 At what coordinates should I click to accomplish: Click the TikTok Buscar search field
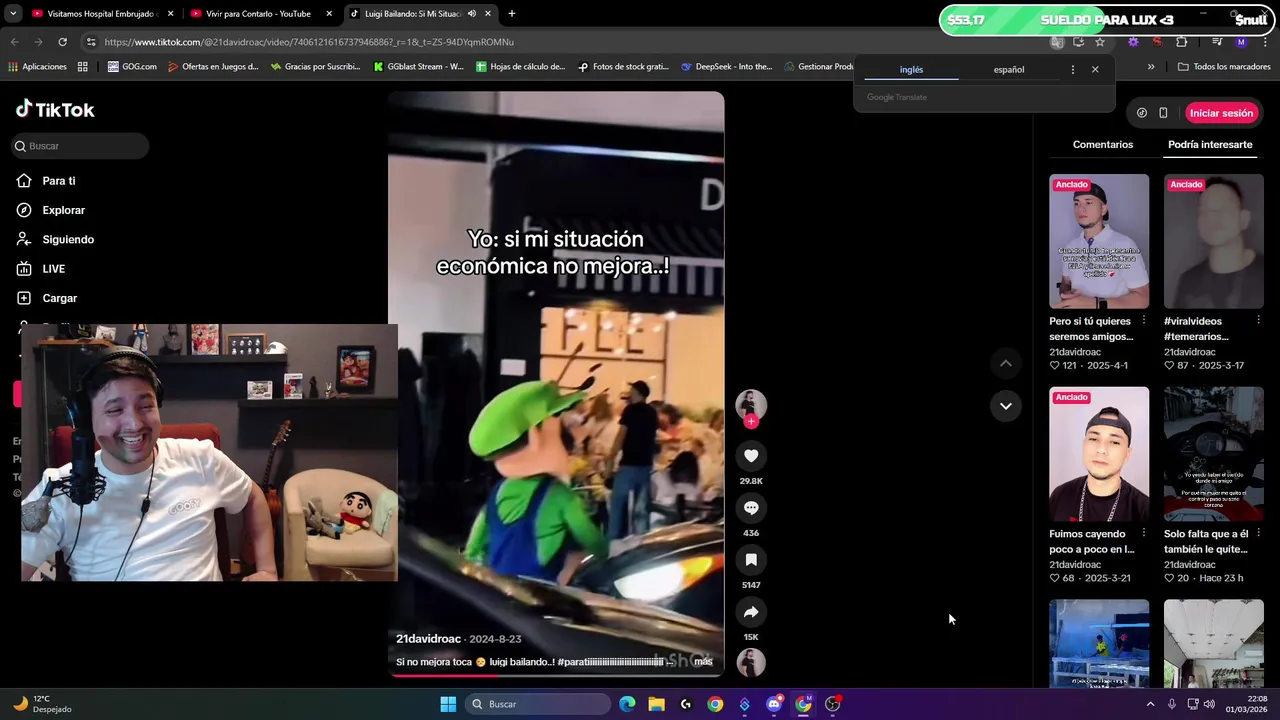80,146
